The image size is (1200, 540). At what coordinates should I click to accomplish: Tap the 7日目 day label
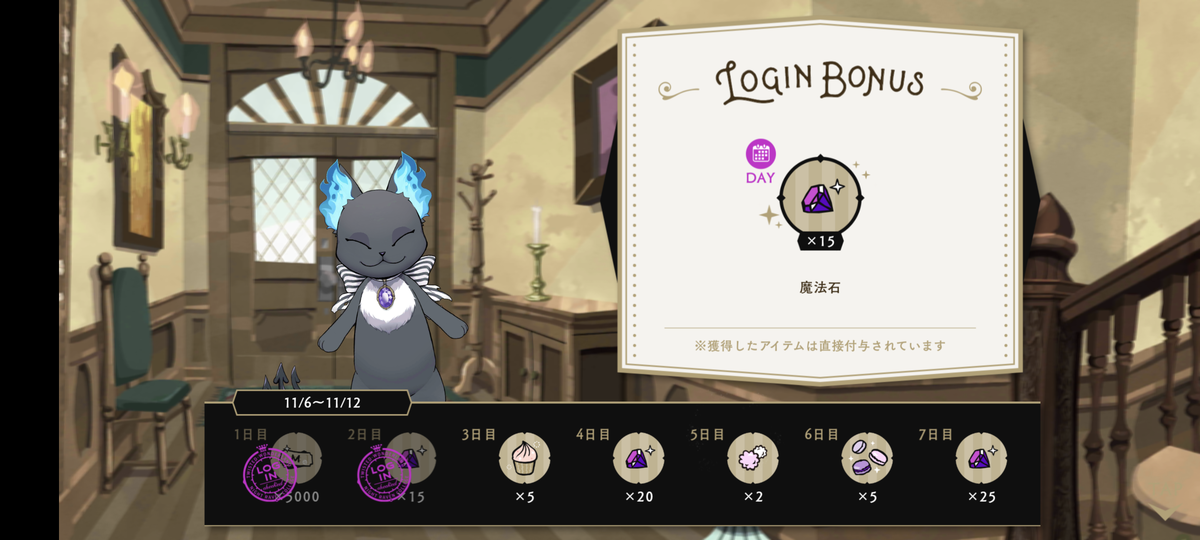936,434
